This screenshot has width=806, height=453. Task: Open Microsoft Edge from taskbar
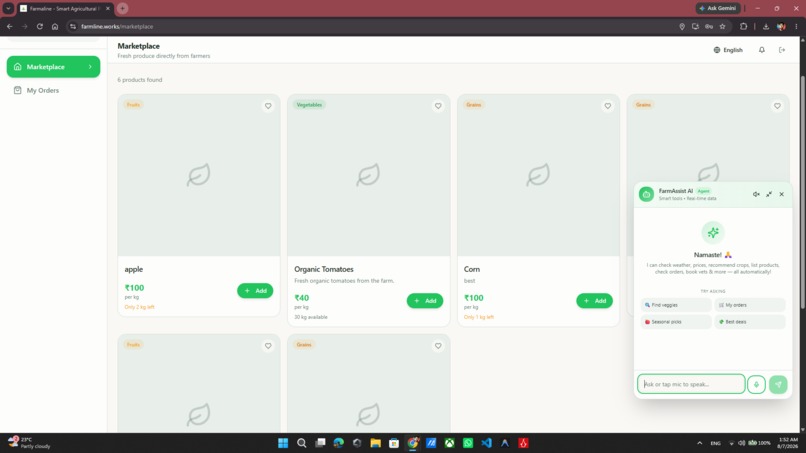pos(338,443)
